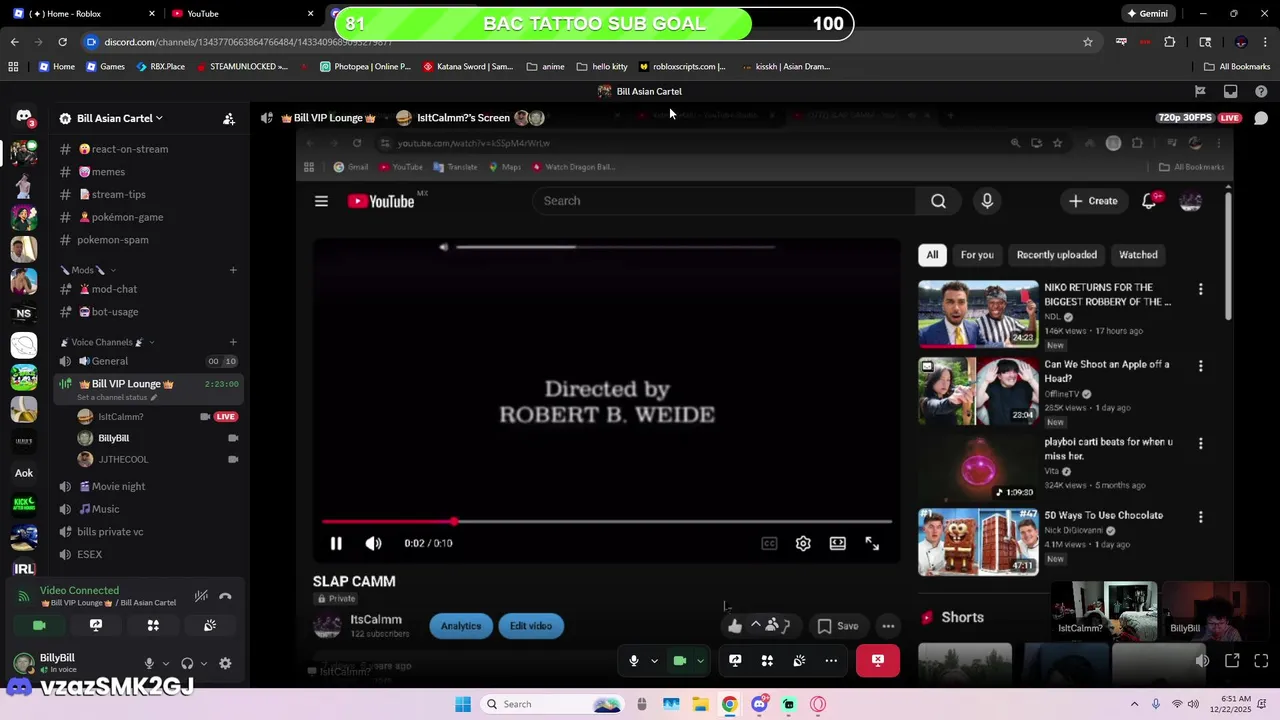This screenshot has width=1280, height=720.
Task: Click the invite people icon beside server name
Action: click(x=228, y=118)
